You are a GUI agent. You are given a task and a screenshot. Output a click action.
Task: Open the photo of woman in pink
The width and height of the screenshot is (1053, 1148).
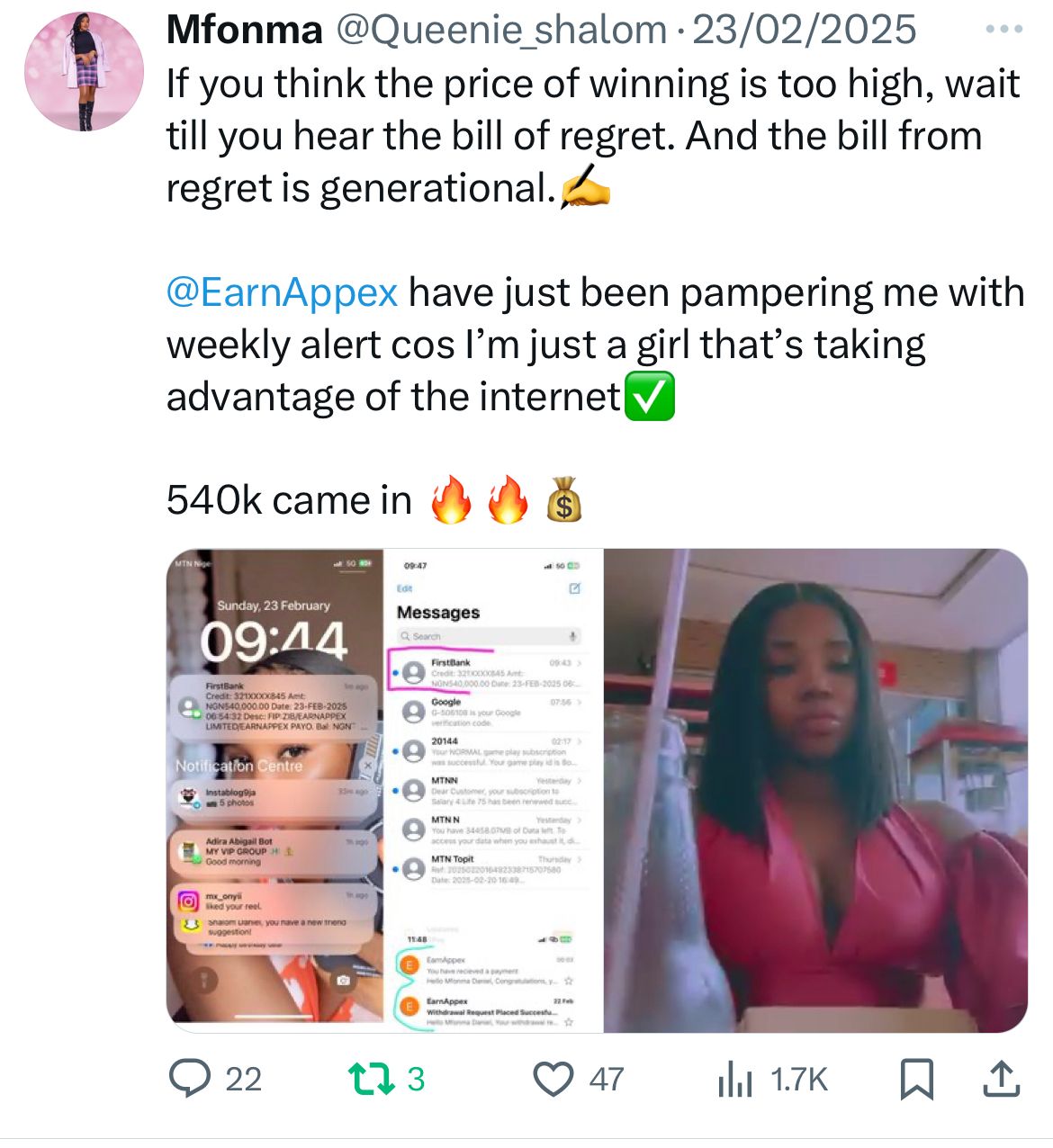point(815,790)
